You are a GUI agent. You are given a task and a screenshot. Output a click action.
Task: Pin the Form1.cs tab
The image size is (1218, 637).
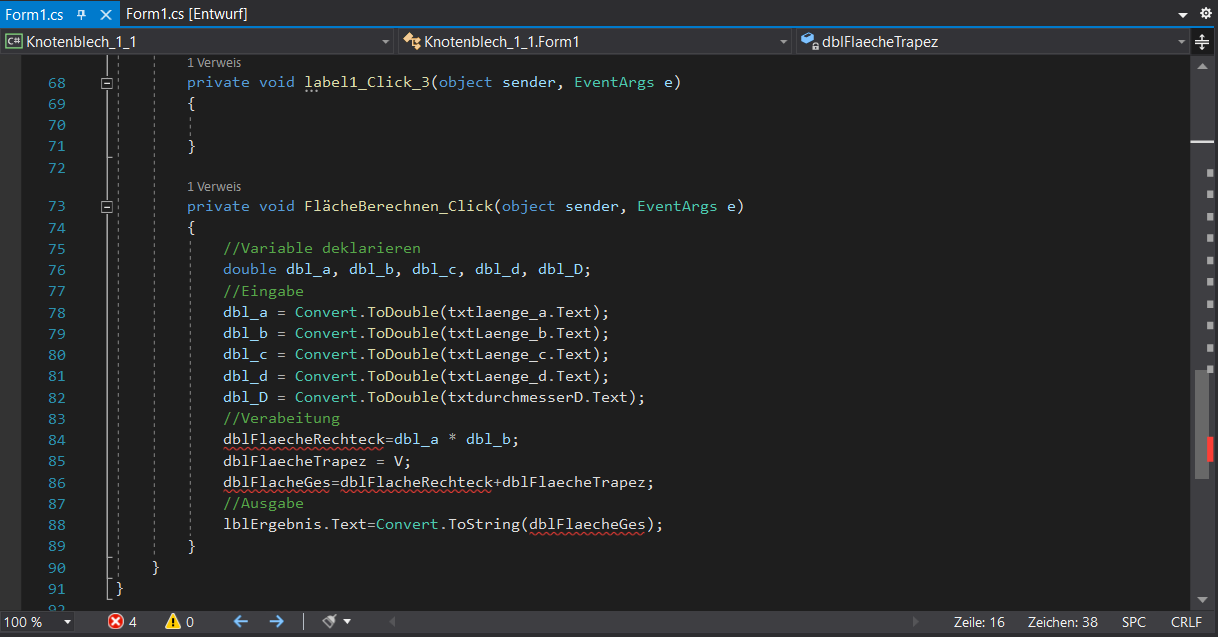pos(82,14)
